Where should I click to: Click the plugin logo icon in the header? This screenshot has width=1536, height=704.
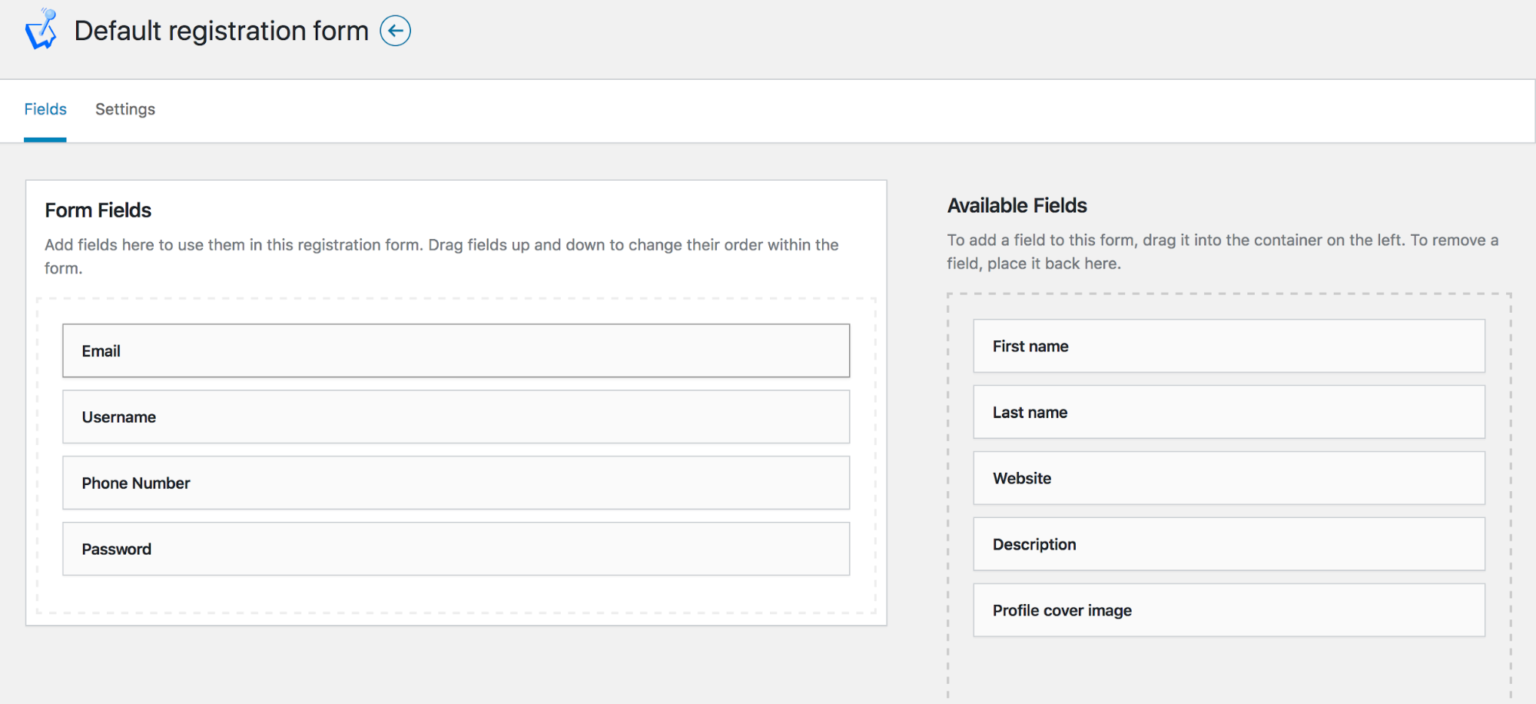point(41,28)
